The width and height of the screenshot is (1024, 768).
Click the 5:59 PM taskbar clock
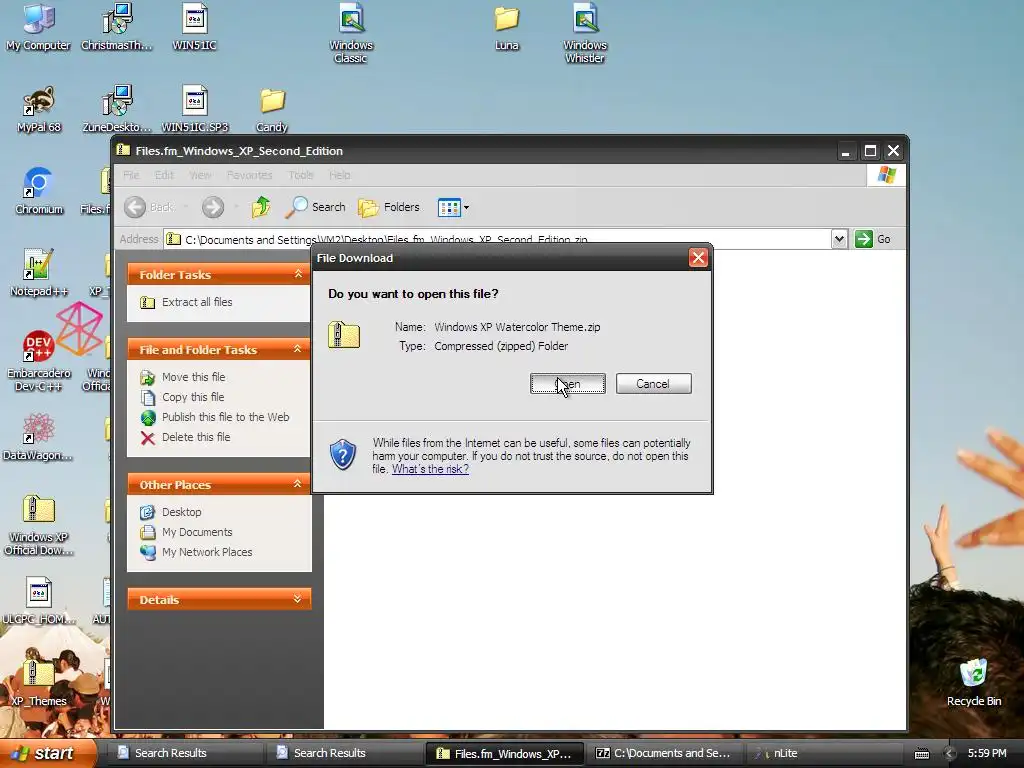point(987,753)
